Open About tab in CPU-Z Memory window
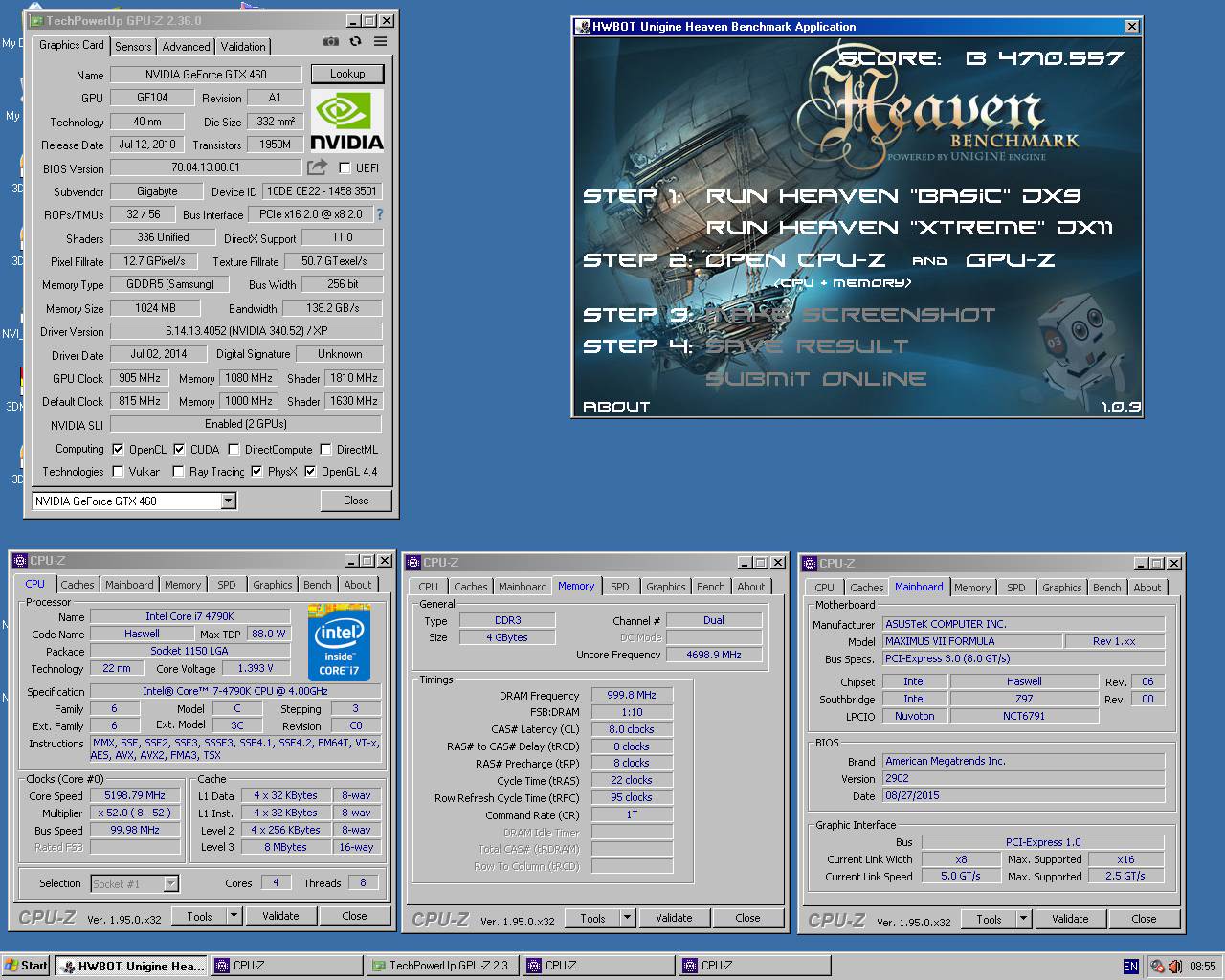Viewport: 1225px width, 980px height. point(751,587)
